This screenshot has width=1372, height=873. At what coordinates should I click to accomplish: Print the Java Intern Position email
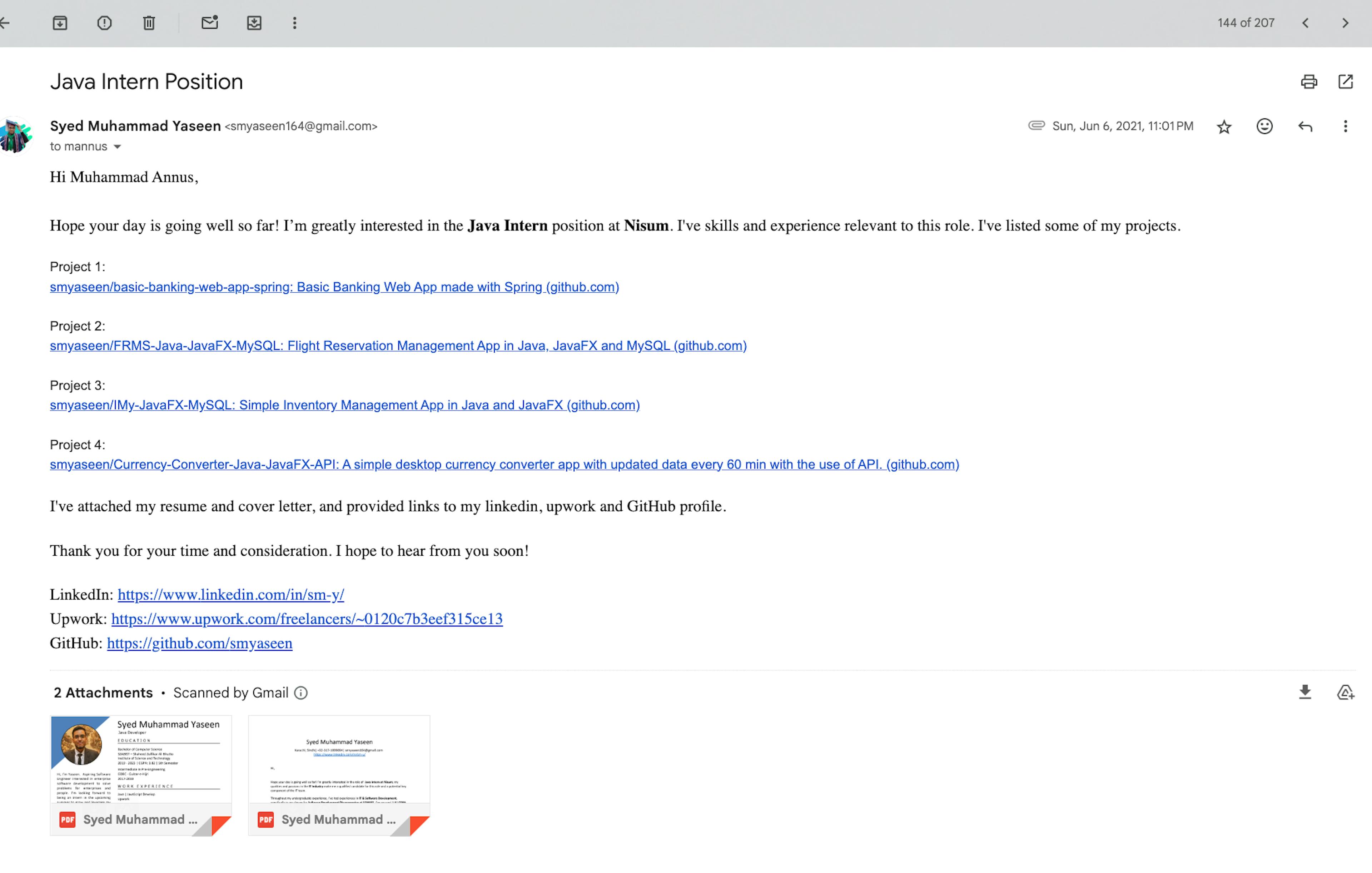(1309, 81)
